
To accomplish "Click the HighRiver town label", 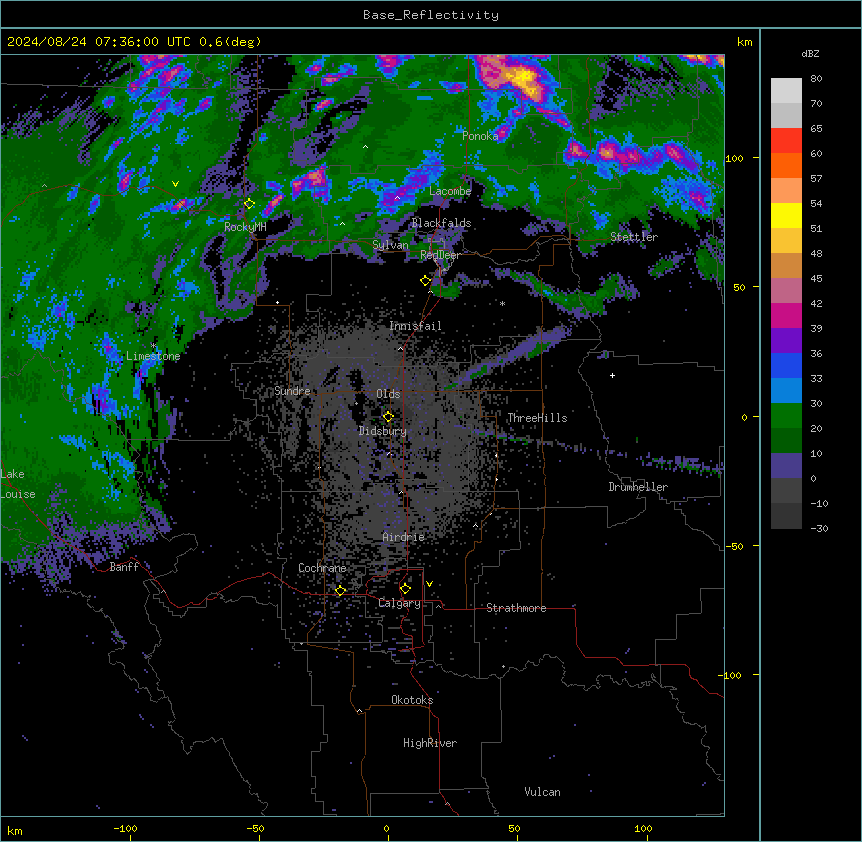I will tap(430, 743).
